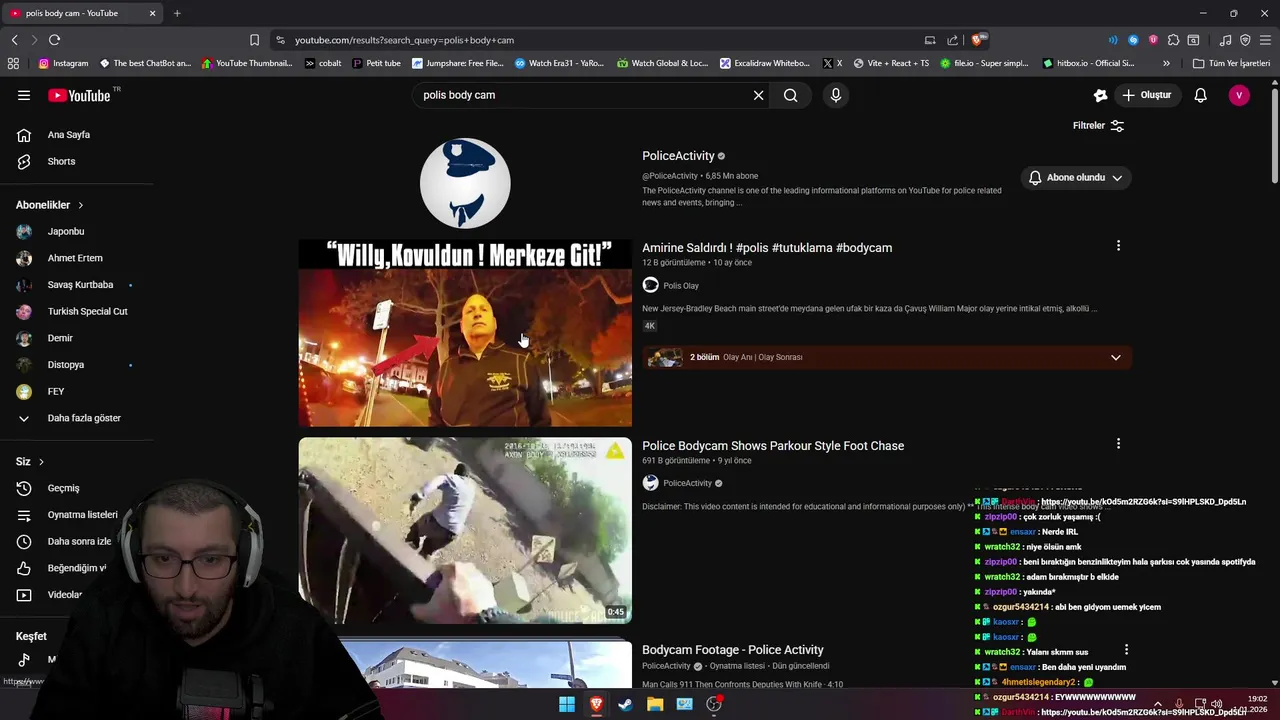This screenshot has width=1280, height=720.
Task: Open a new browser tab with plus
Action: click(x=177, y=13)
